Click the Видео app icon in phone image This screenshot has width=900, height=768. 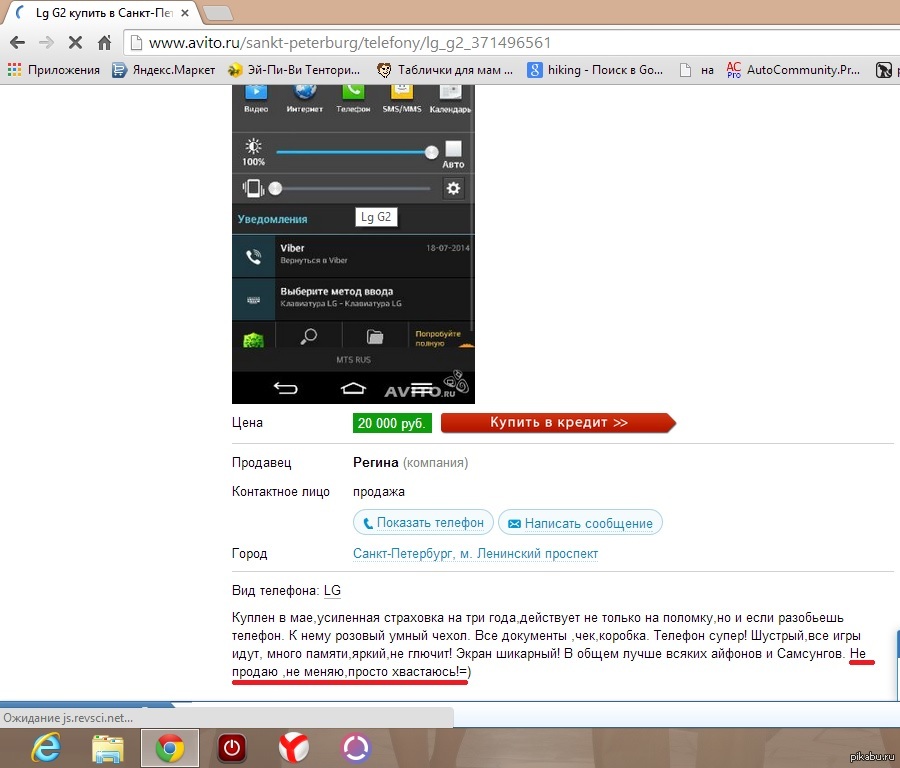(256, 98)
